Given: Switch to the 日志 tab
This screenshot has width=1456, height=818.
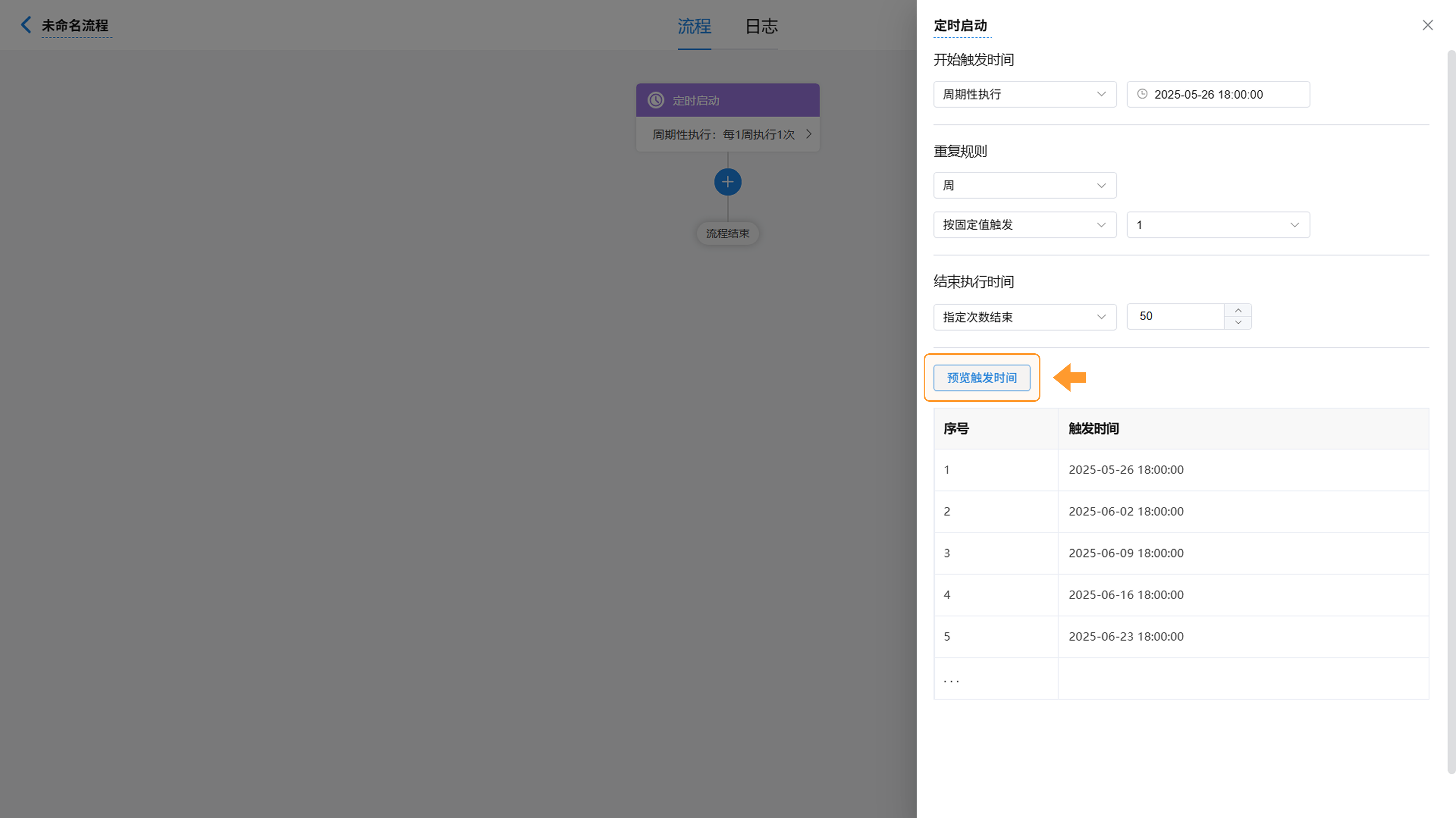Looking at the screenshot, I should (761, 26).
